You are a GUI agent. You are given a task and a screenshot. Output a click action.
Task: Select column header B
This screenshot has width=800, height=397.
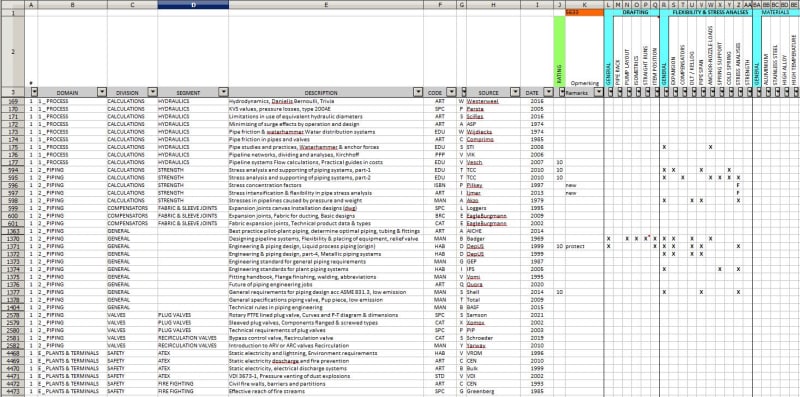click(72, 5)
